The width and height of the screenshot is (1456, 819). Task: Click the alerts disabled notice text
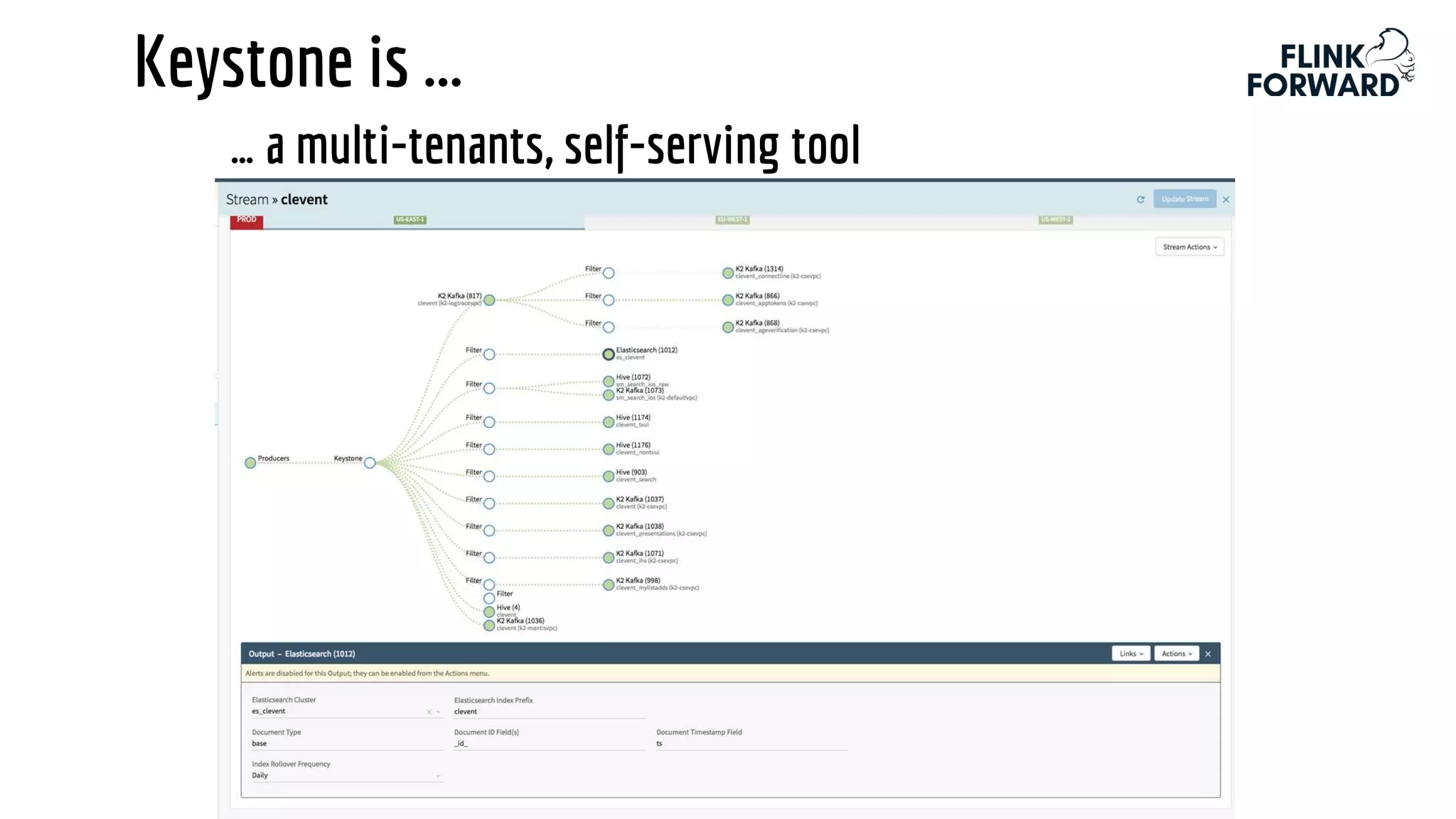coord(367,673)
